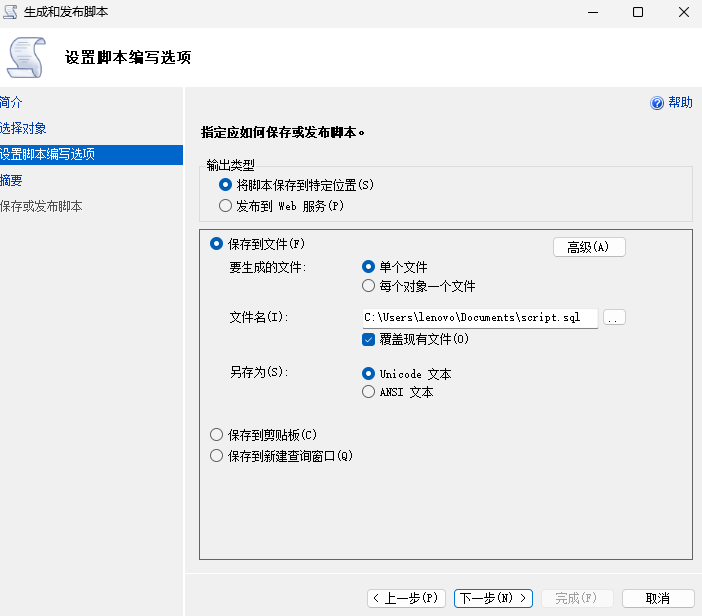
Task: Click the 文件名(I): label
Action: [x=259, y=317]
